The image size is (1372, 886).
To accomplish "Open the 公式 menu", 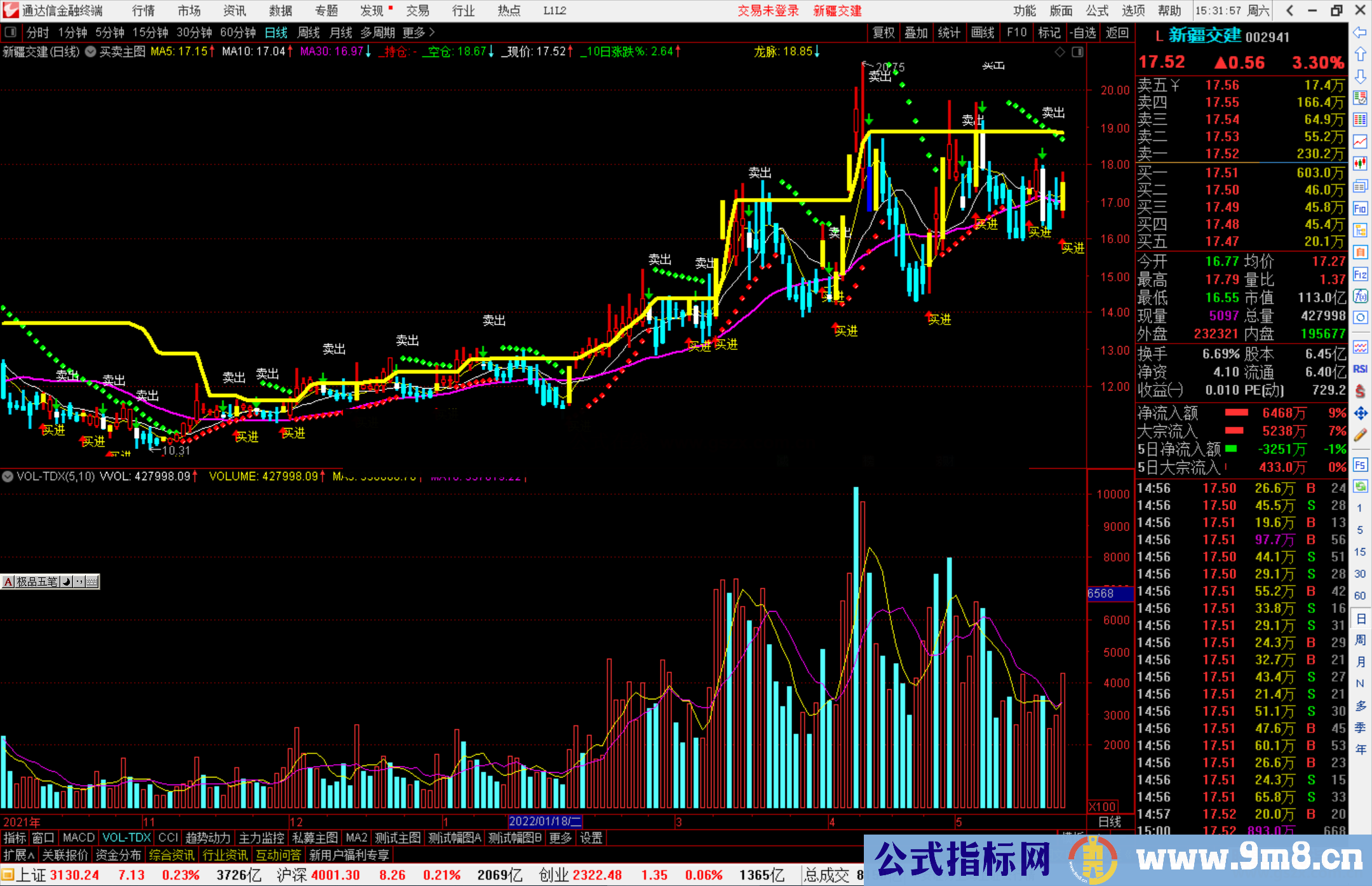I will [x=1097, y=11].
